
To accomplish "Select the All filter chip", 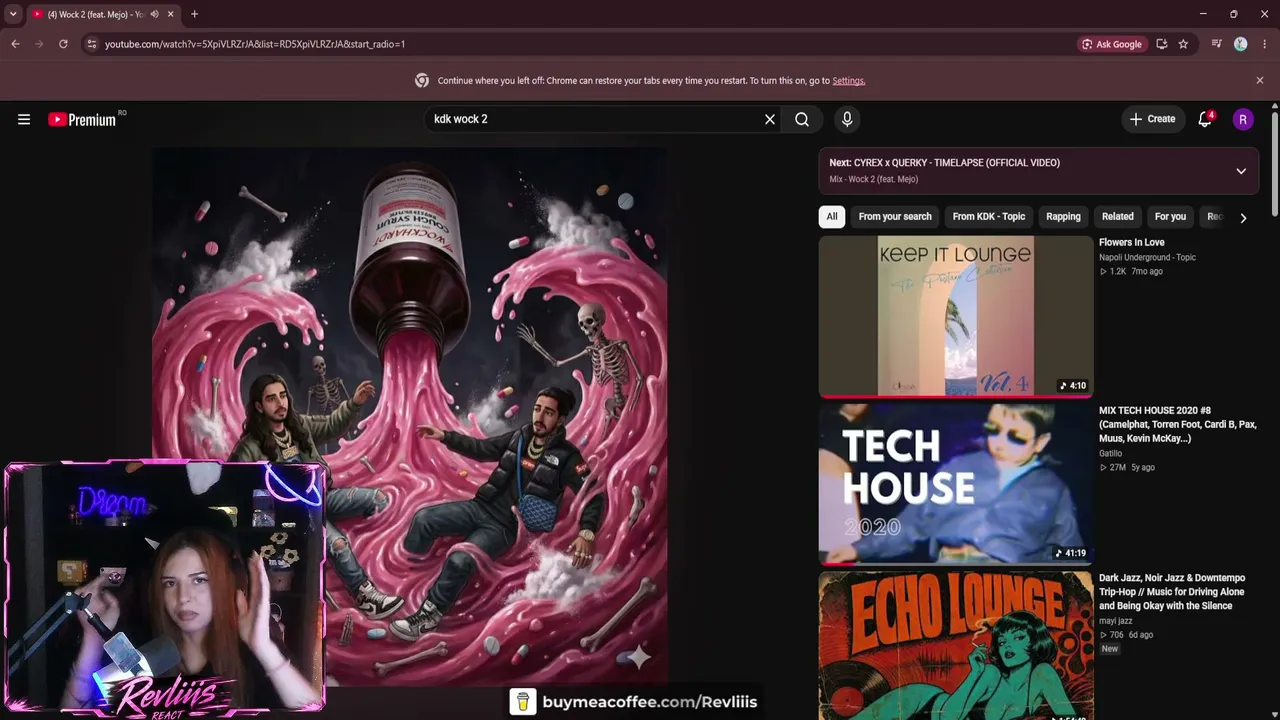I will (x=831, y=216).
